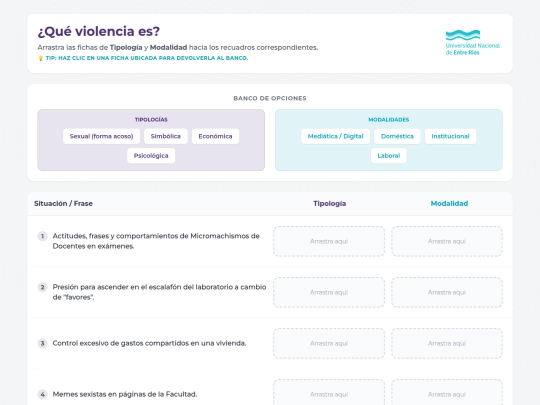The image size is (540, 405).
Task: Select the Psicológica tipología chip
Action: pyautogui.click(x=151, y=156)
